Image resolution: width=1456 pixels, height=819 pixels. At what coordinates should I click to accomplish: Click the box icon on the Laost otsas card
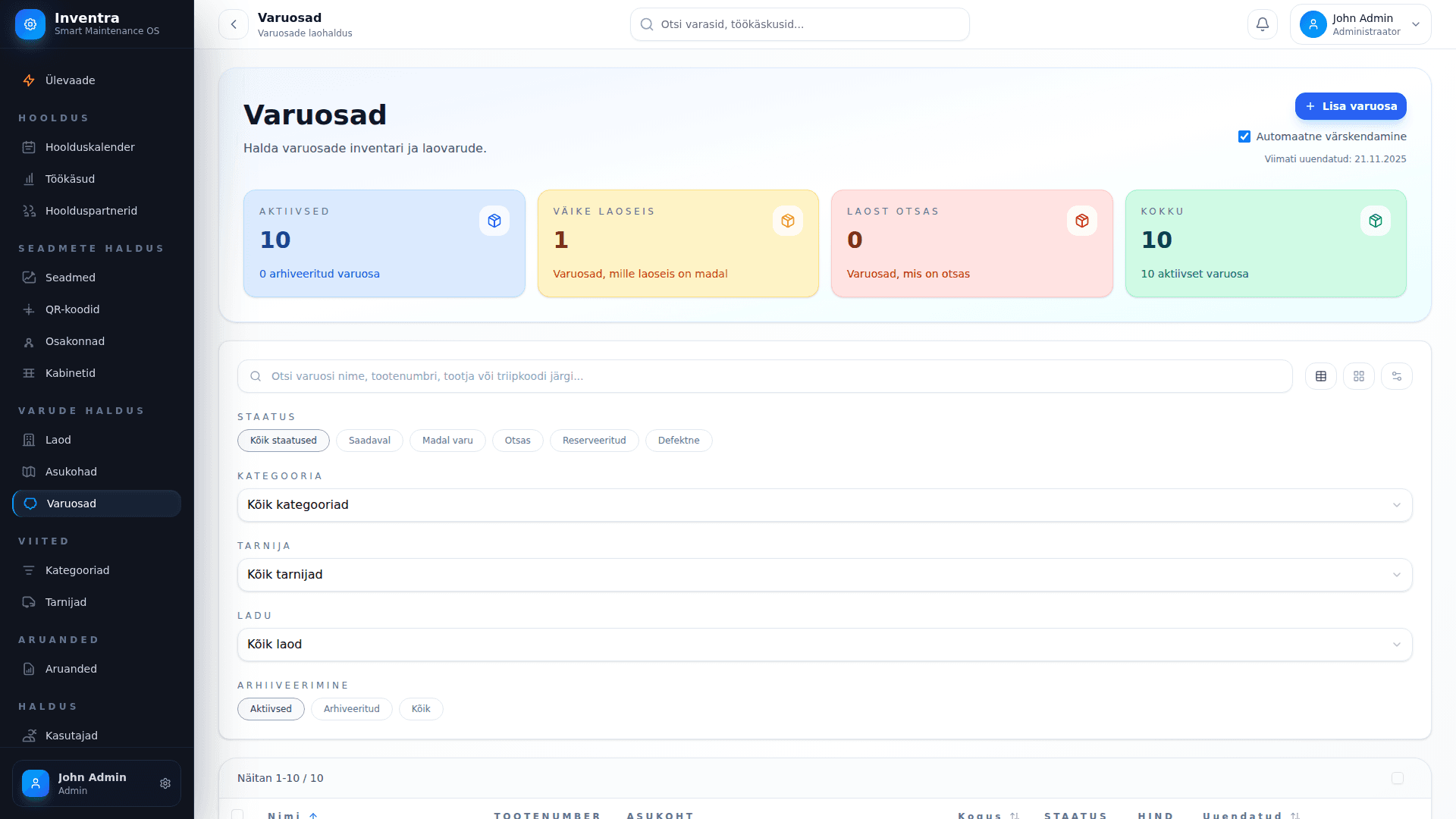pos(1081,221)
